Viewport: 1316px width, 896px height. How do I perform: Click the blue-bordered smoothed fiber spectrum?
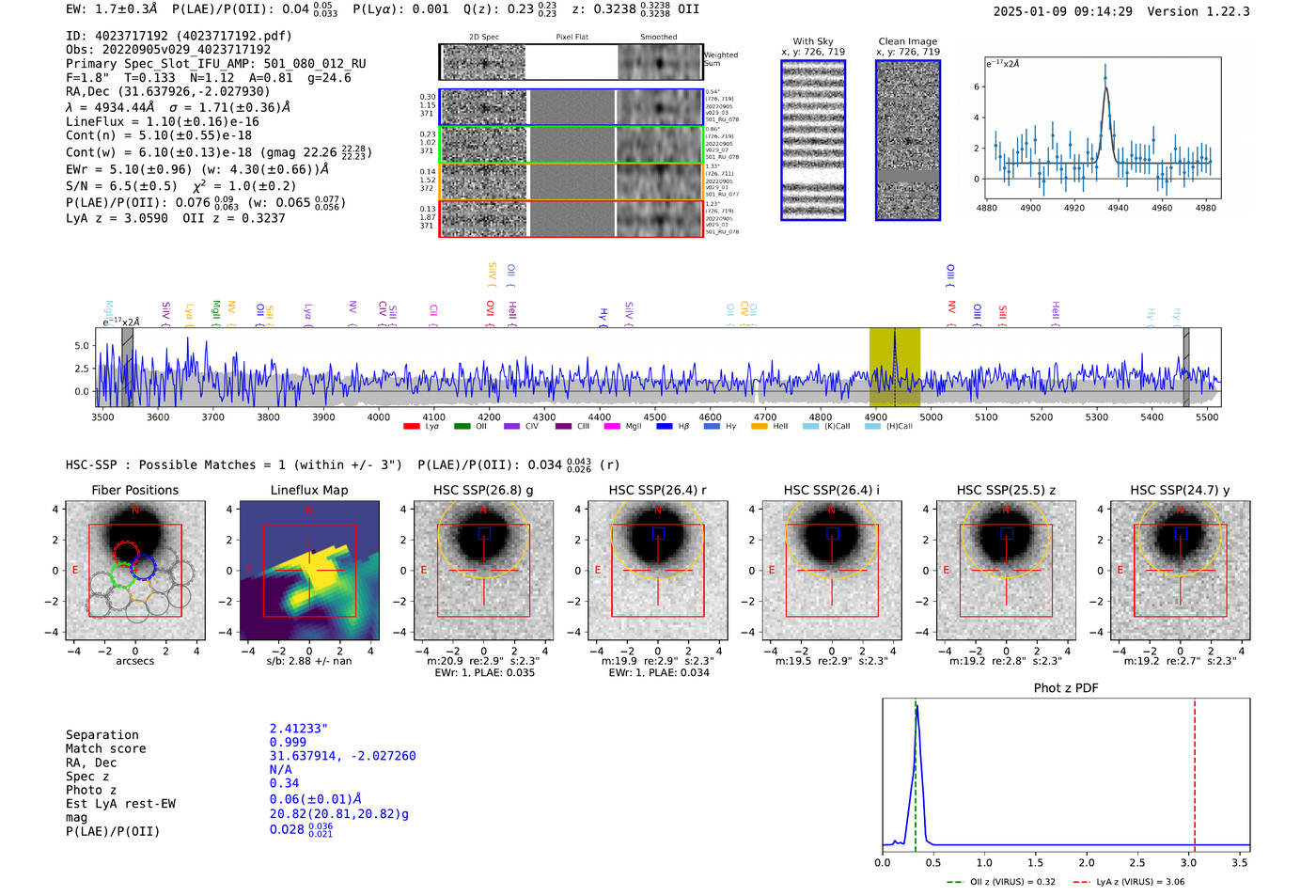[x=660, y=107]
